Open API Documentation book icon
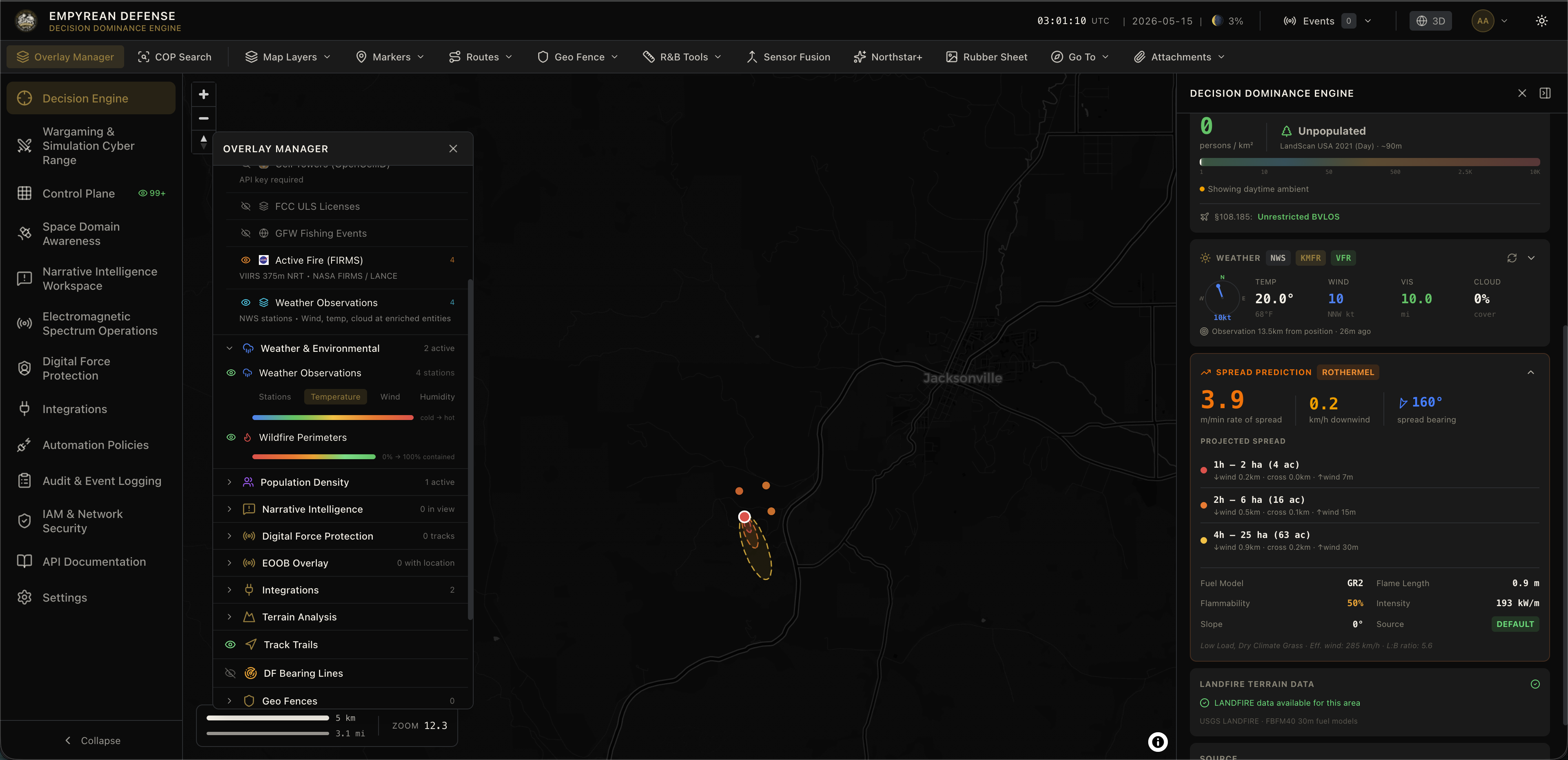The height and width of the screenshot is (760, 1568). [x=24, y=562]
